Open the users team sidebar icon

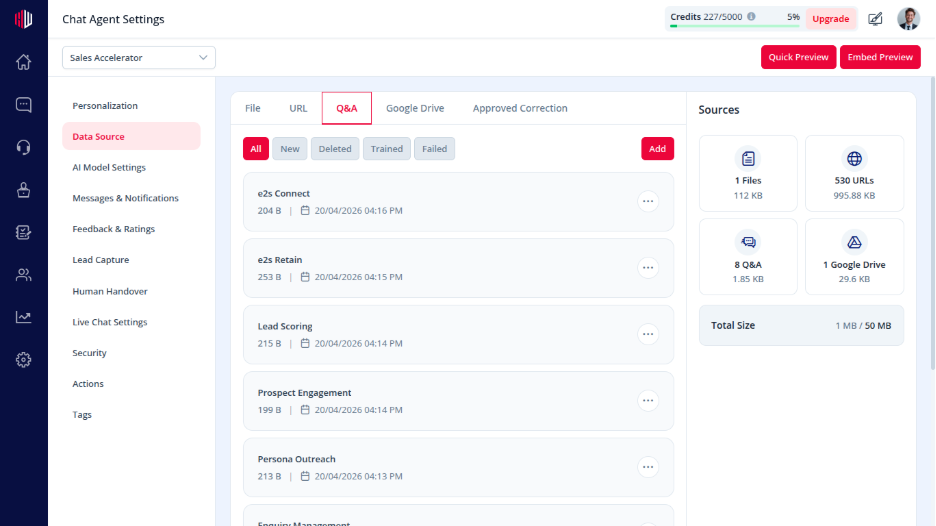23,275
